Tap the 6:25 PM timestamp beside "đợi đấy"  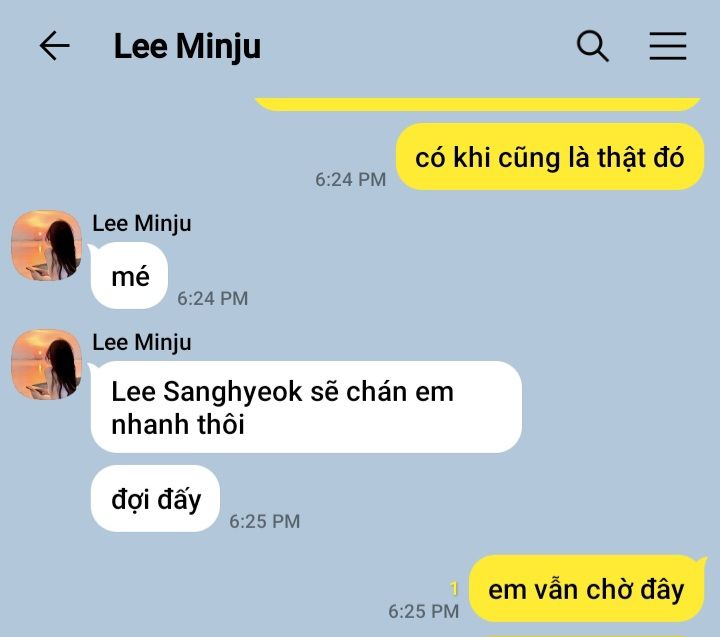(x=264, y=521)
